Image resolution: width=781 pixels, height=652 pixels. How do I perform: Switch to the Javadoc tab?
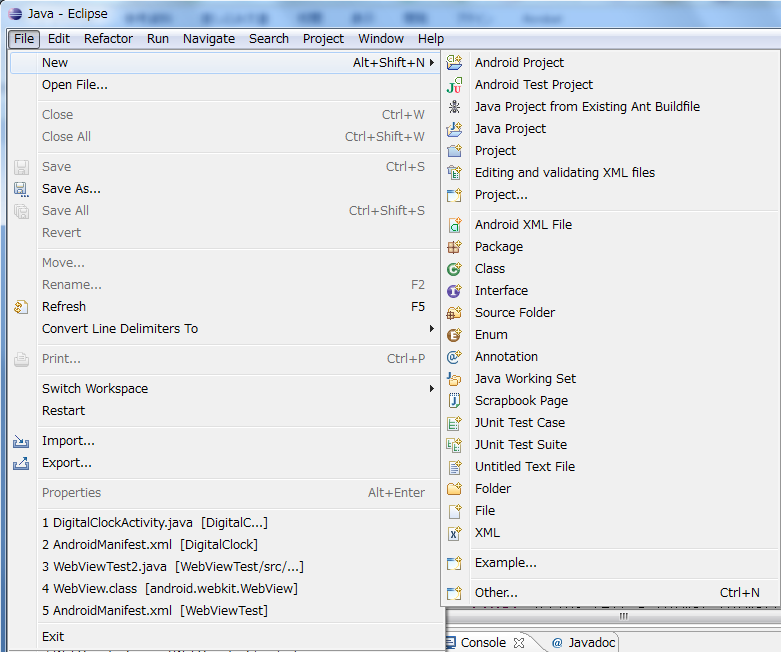(584, 643)
